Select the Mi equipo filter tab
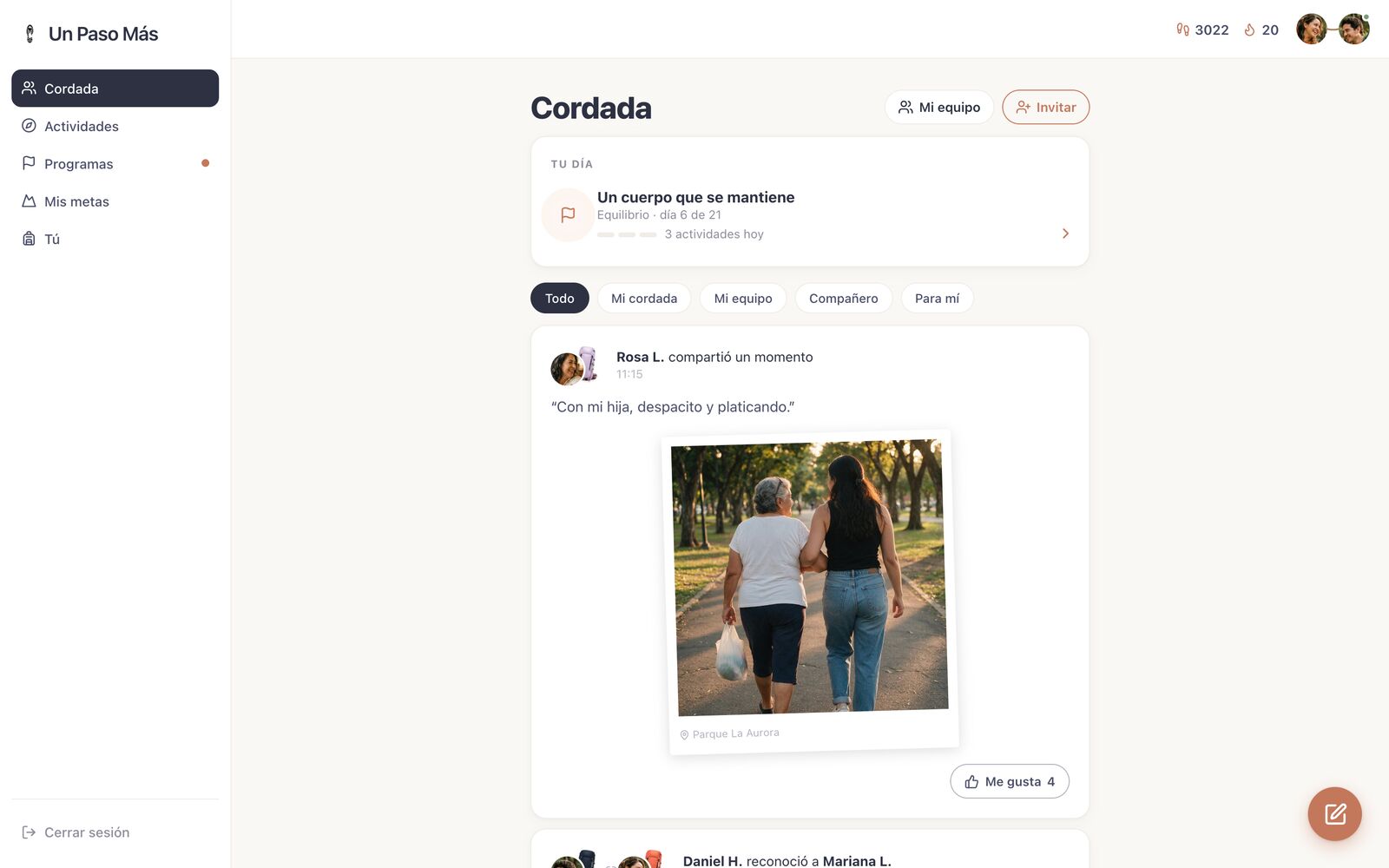Image resolution: width=1389 pixels, height=868 pixels. [742, 298]
